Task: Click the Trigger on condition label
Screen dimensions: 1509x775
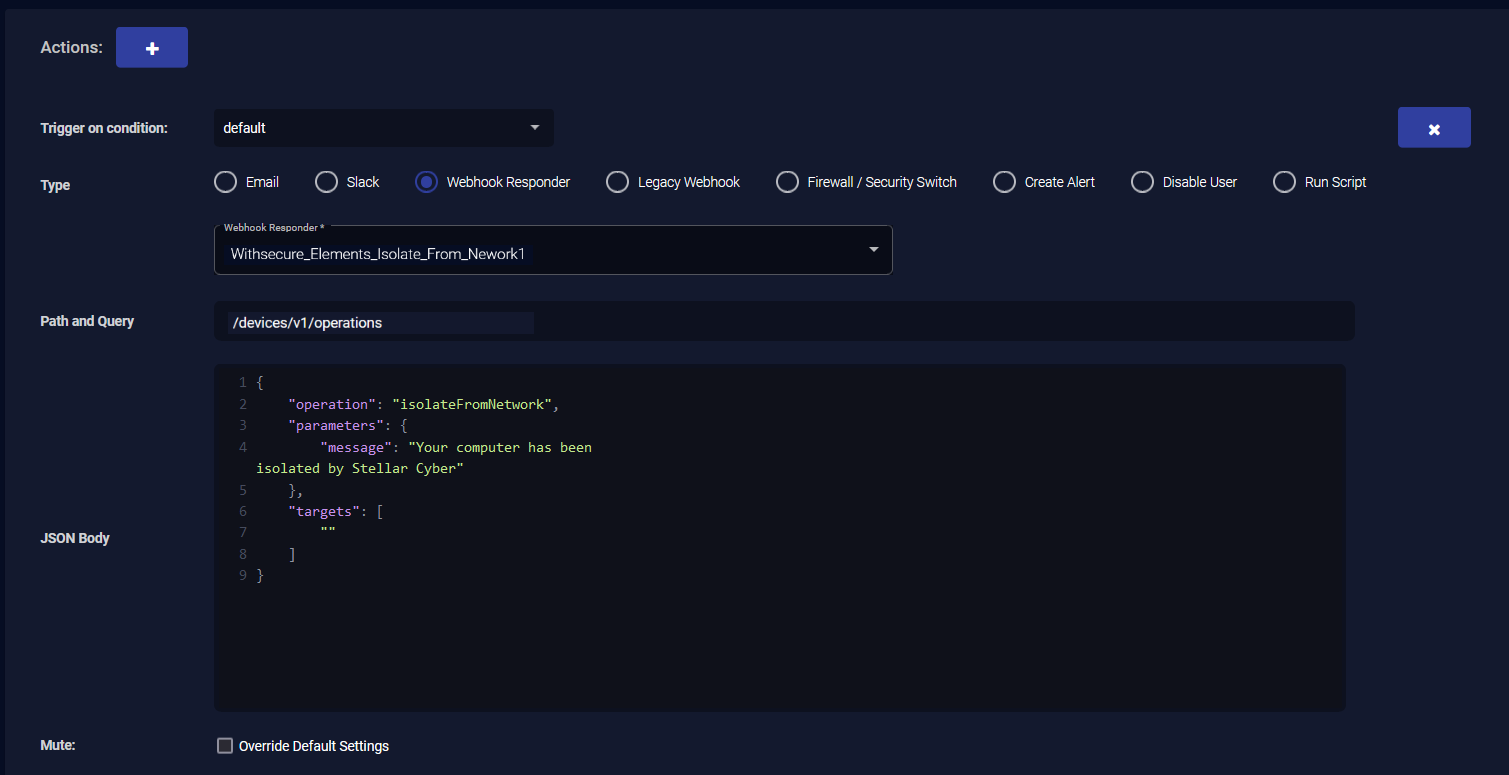Action: [x=104, y=128]
